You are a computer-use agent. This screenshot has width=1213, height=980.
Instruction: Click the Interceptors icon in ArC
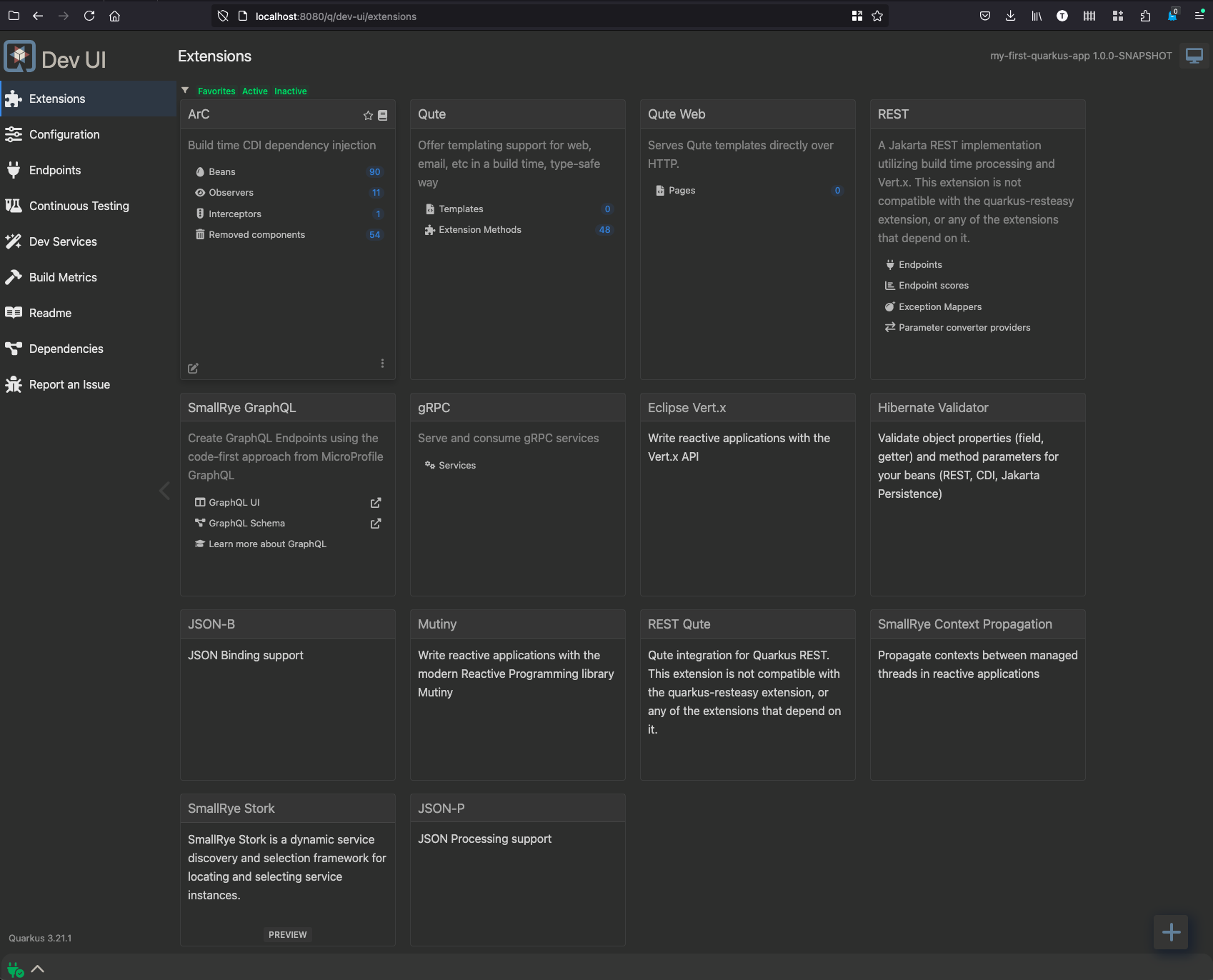coord(200,214)
